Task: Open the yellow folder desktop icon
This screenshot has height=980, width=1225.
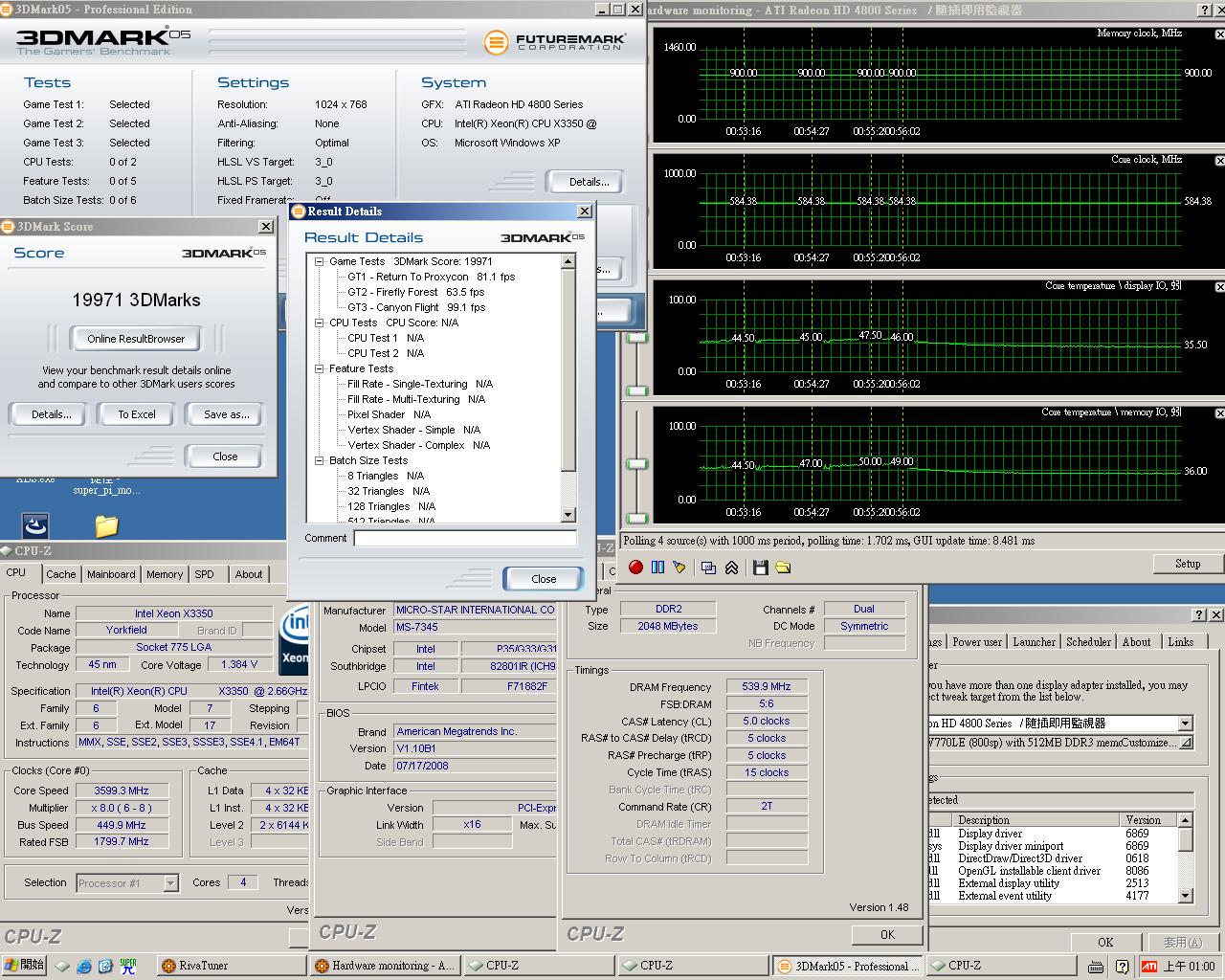Action: (x=106, y=525)
